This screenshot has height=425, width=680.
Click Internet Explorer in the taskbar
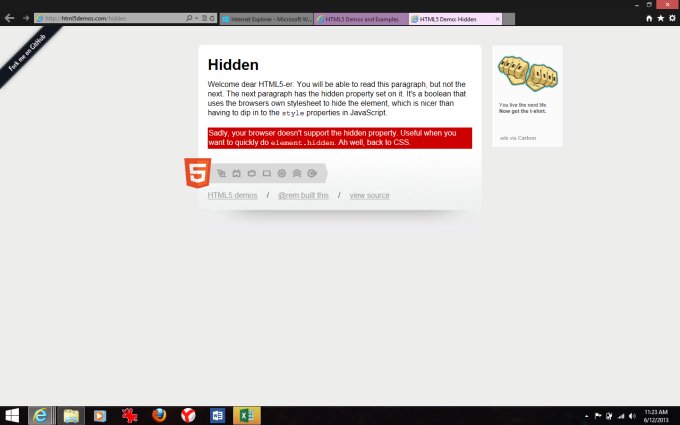[40, 415]
